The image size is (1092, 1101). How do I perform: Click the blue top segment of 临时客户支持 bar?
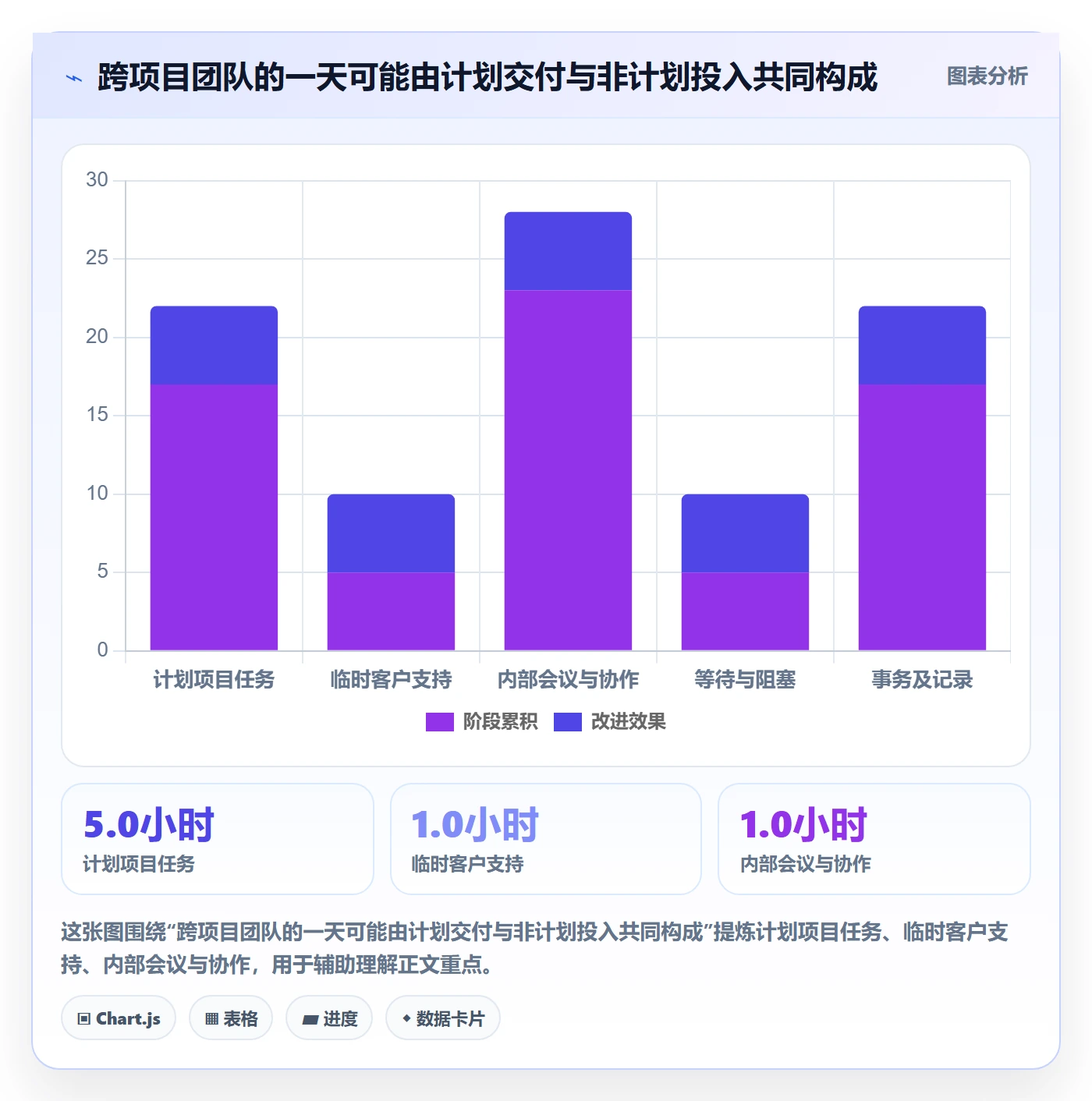(391, 533)
